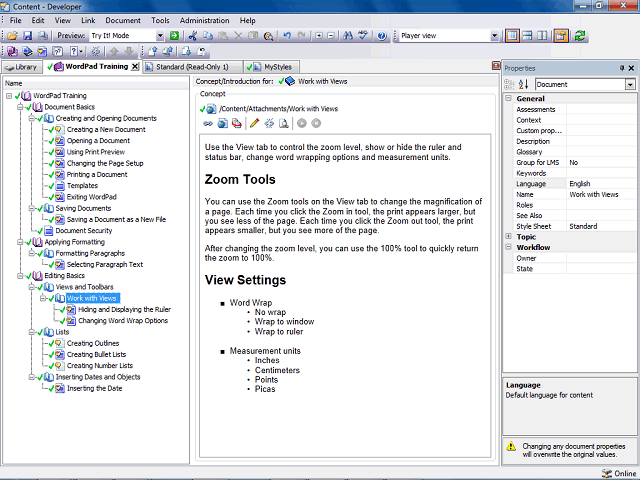Sort properties alphabetically with A-Z icon

click(x=523, y=84)
